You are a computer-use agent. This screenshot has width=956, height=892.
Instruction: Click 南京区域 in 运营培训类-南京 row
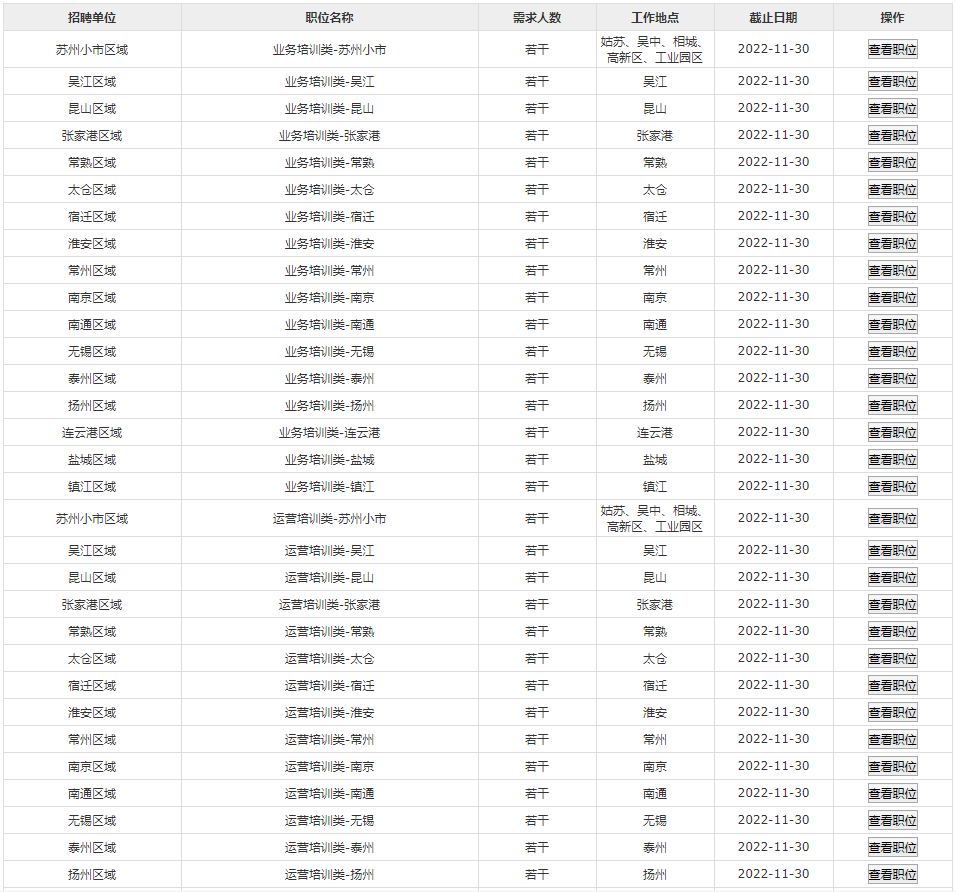(x=92, y=766)
